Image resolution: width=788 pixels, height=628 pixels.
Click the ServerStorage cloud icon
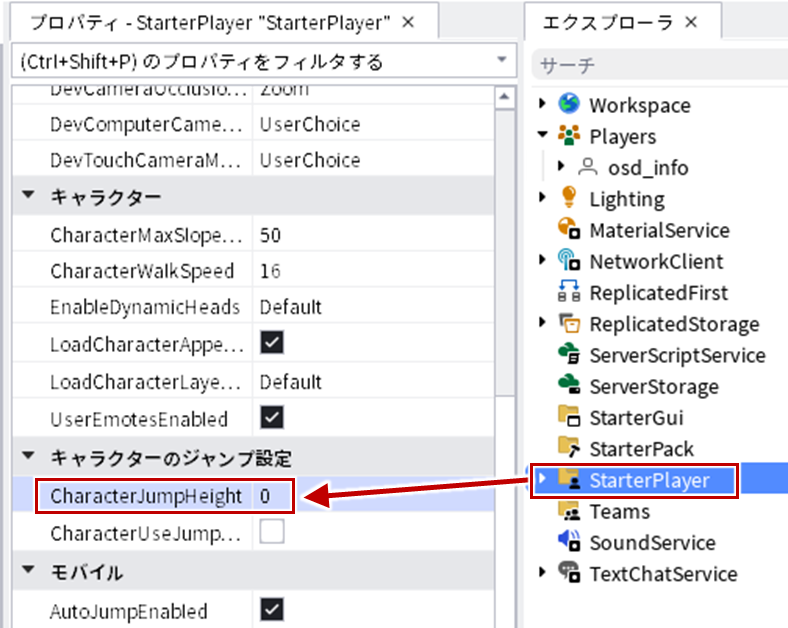569,385
